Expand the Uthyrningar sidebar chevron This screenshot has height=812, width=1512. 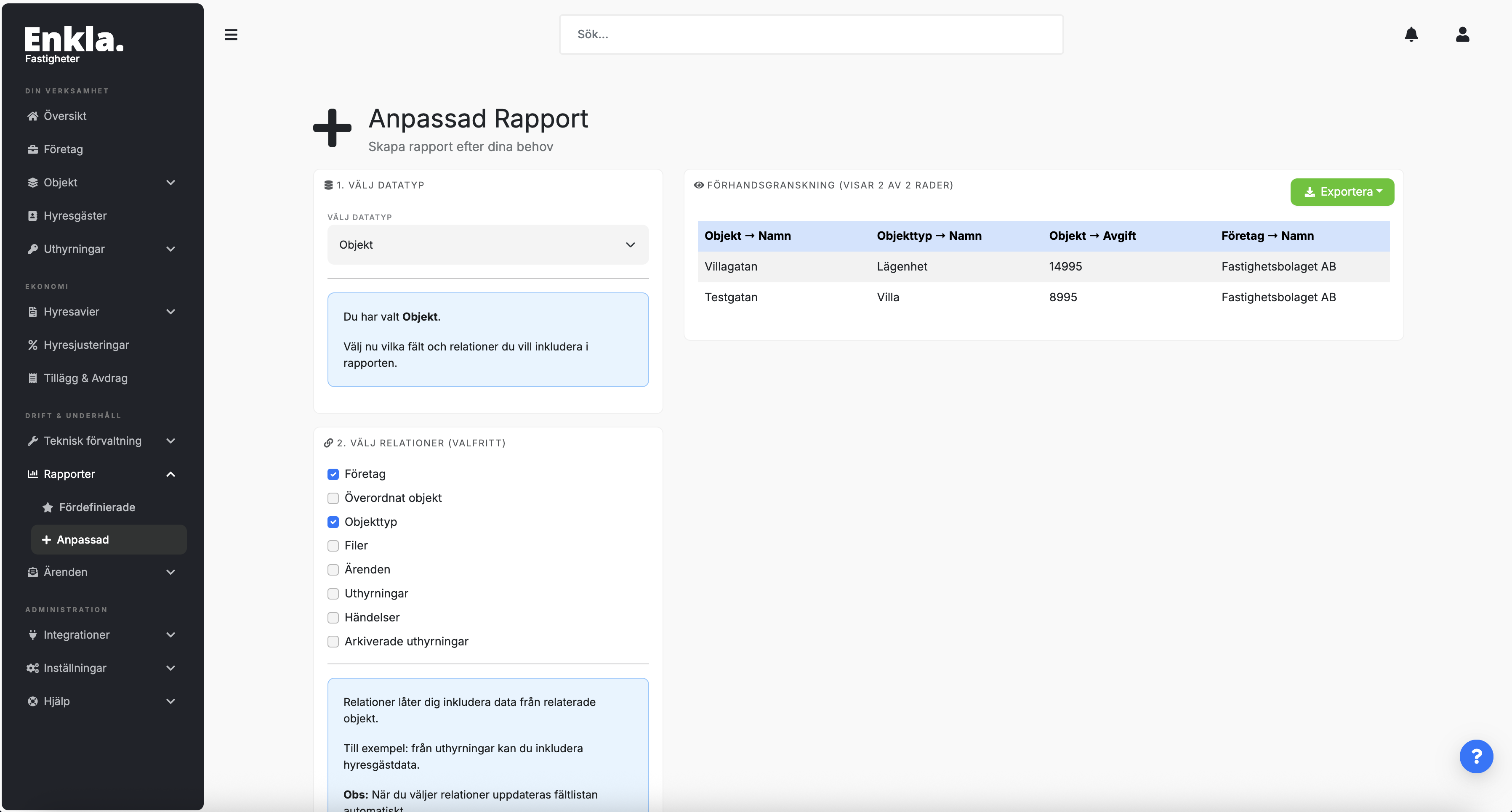pyautogui.click(x=171, y=249)
